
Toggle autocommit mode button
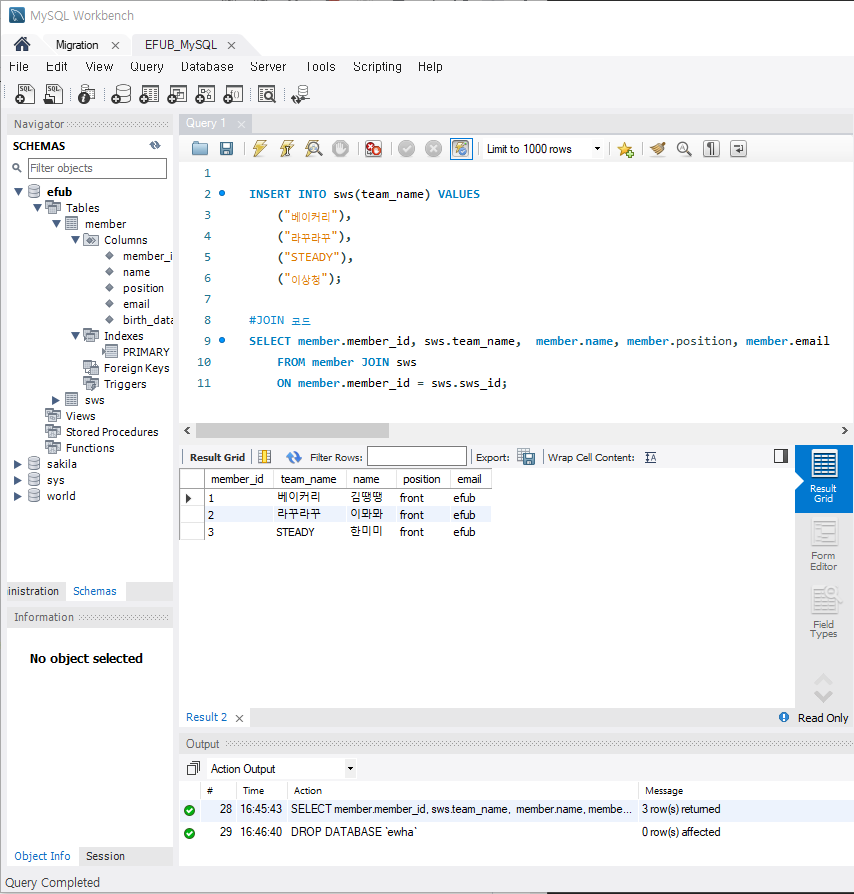(461, 149)
